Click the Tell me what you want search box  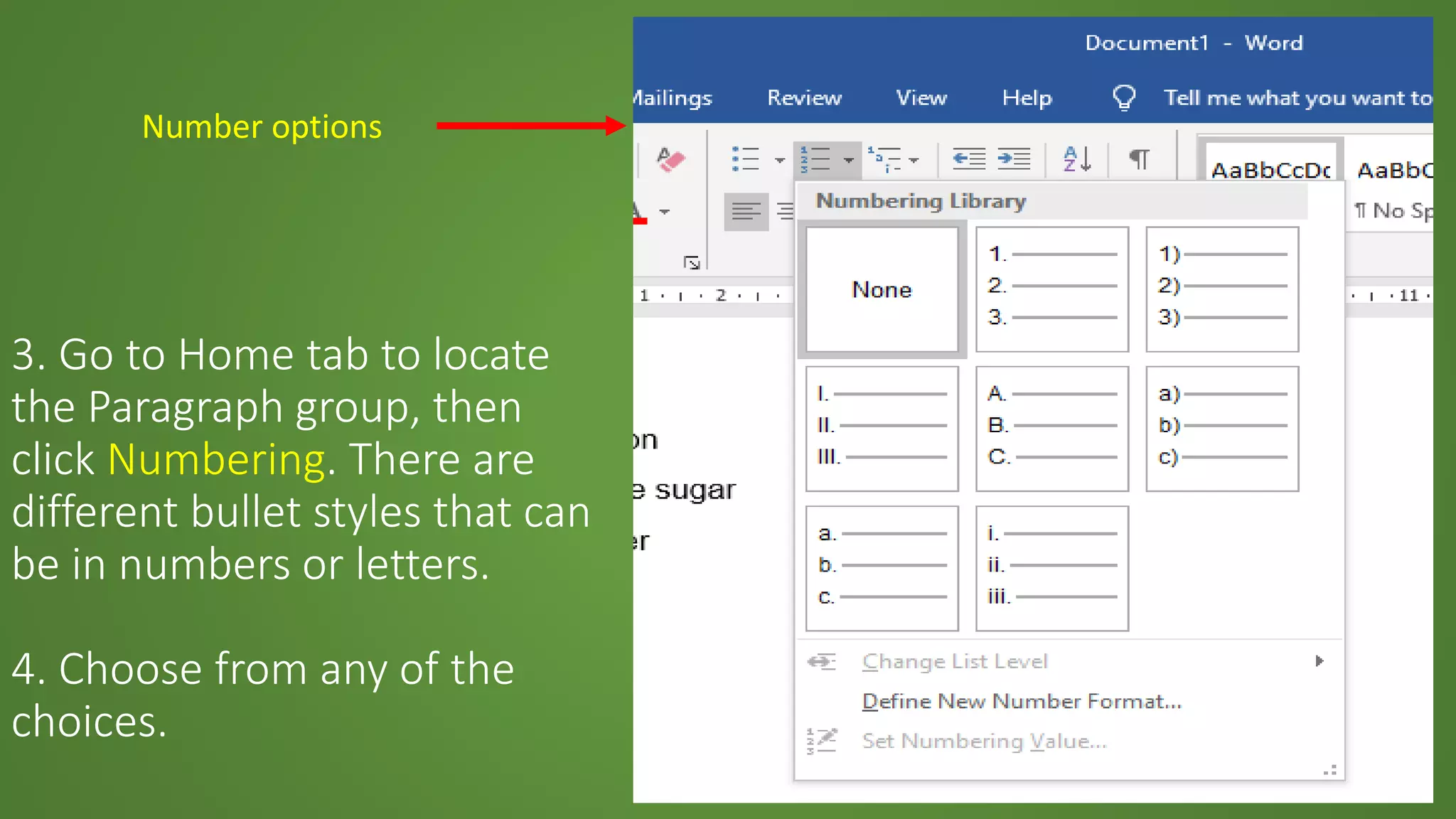1297,97
